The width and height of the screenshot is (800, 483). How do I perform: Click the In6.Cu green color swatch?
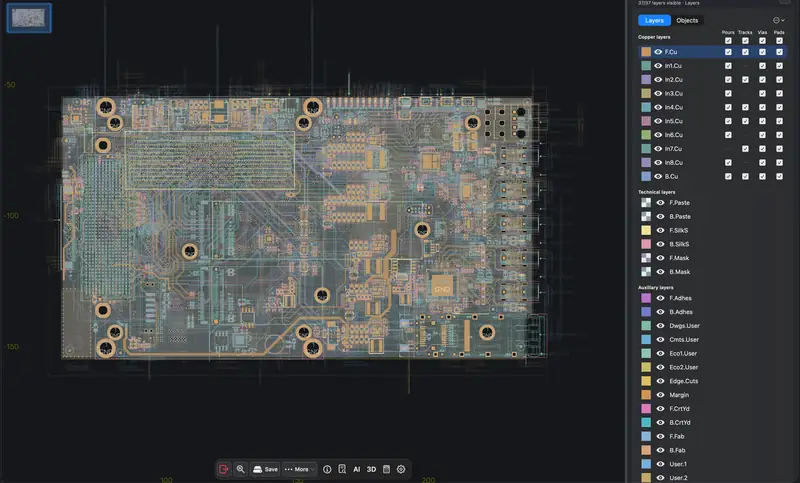(646, 135)
